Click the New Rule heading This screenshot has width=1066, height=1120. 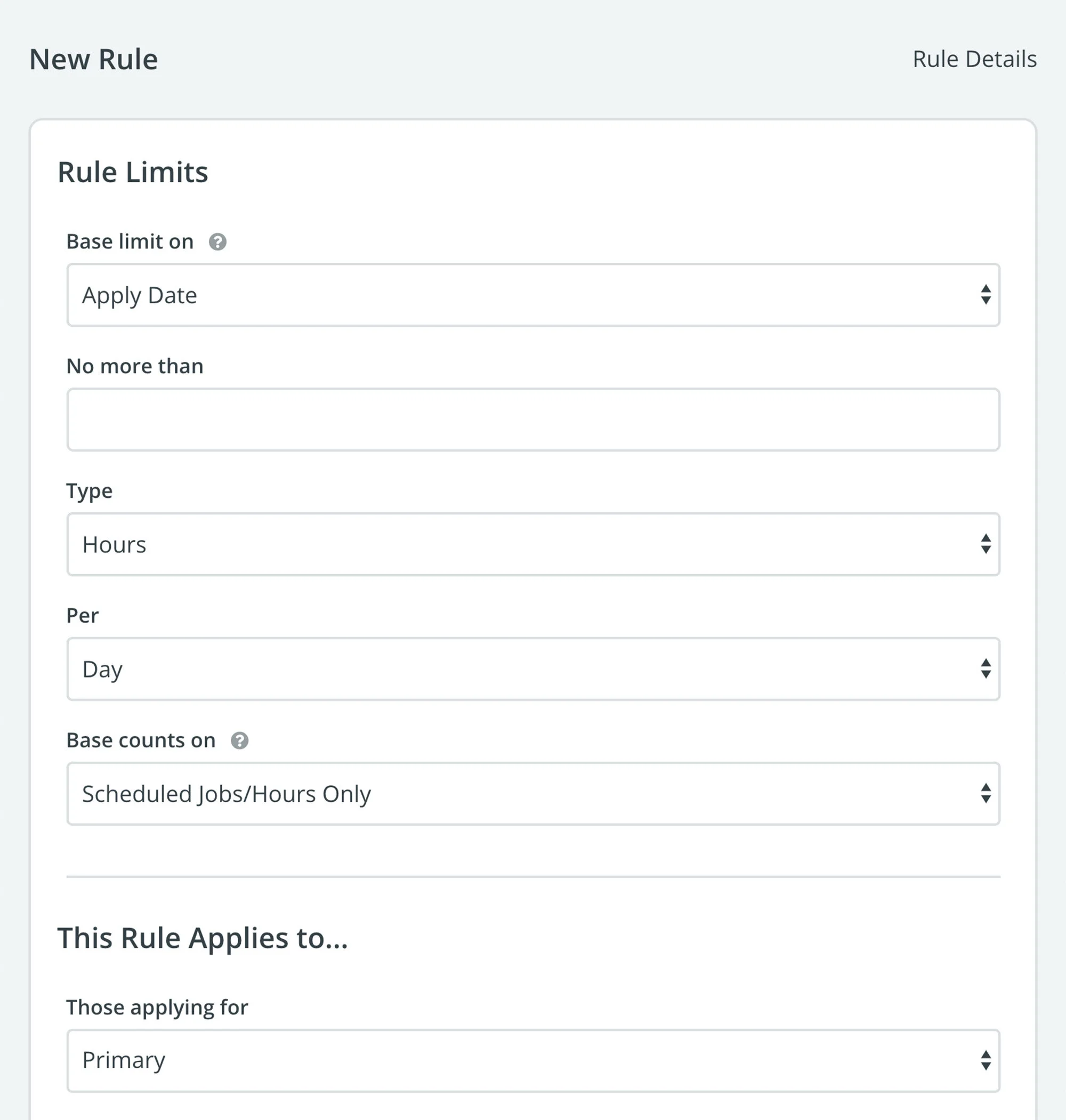coord(94,59)
